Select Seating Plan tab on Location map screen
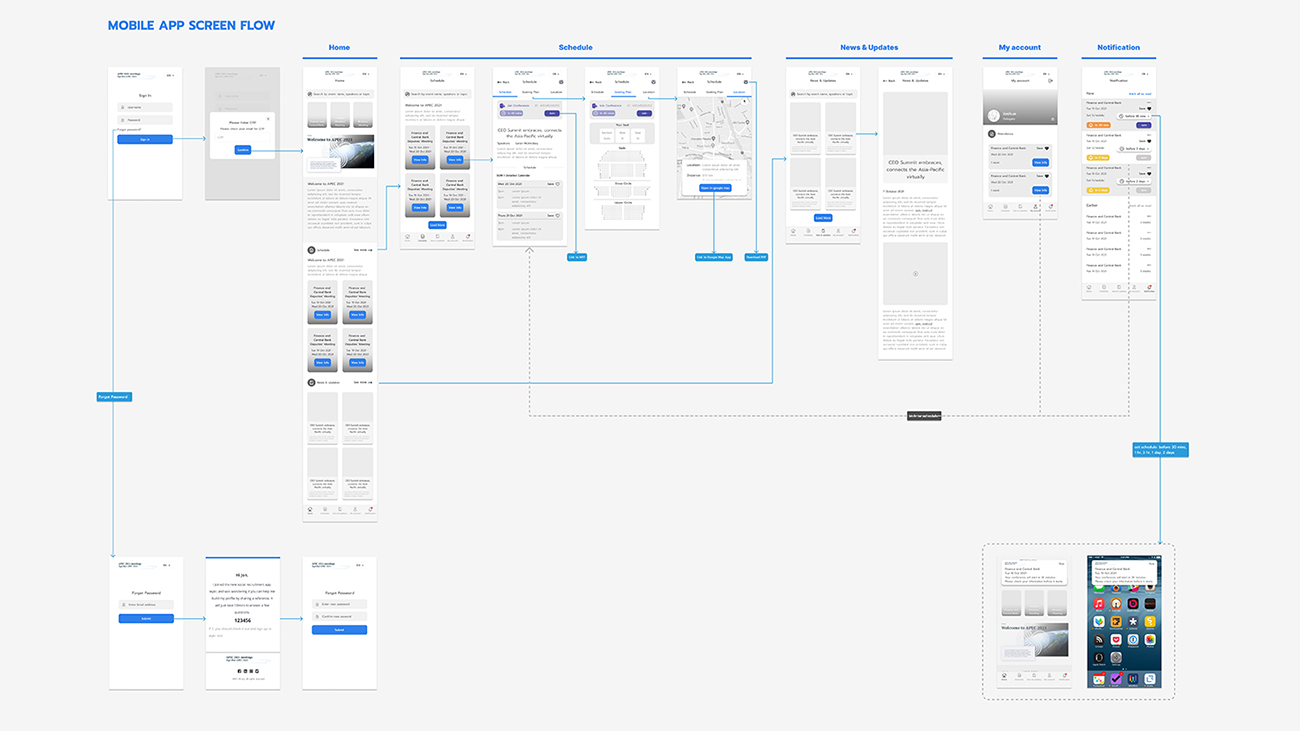This screenshot has height=731, width=1300. [714, 92]
